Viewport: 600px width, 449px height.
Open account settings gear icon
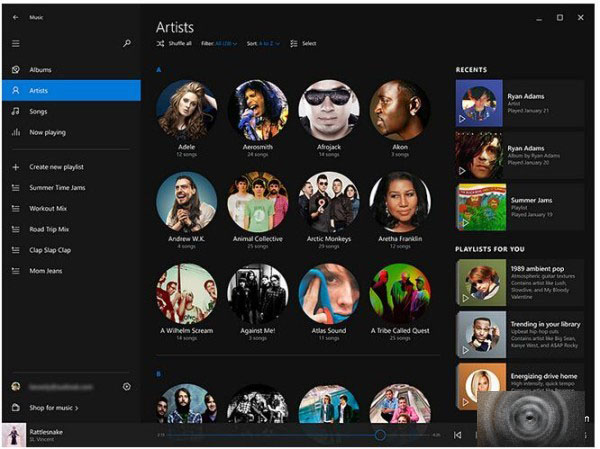pos(127,386)
